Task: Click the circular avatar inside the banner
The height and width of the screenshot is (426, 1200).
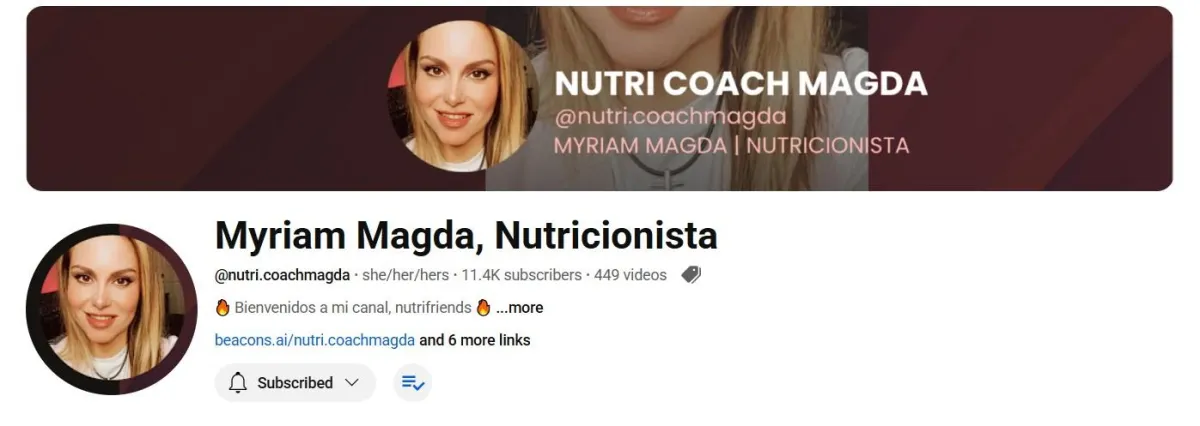Action: tap(462, 96)
